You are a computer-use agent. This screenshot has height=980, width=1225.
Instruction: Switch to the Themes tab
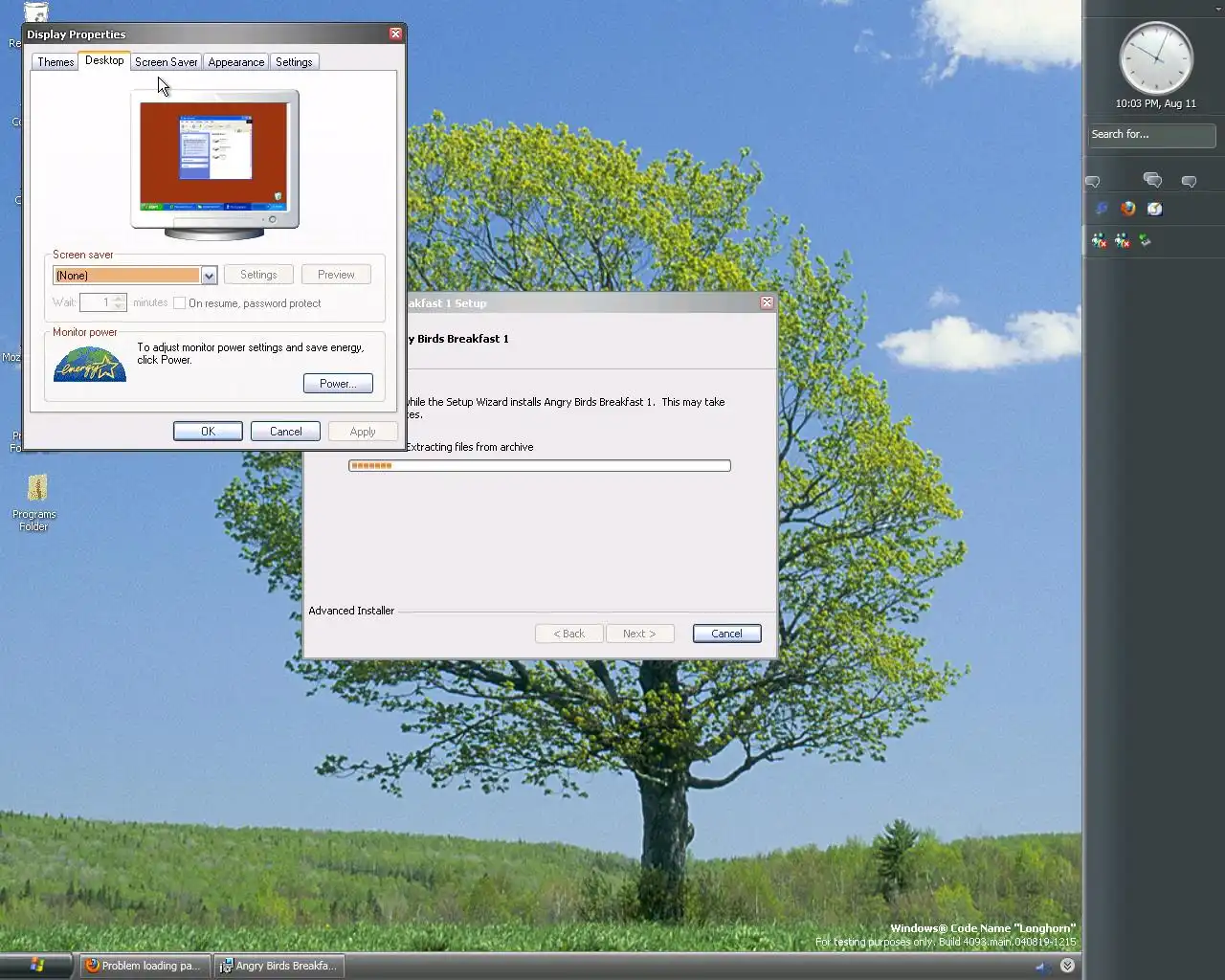56,62
